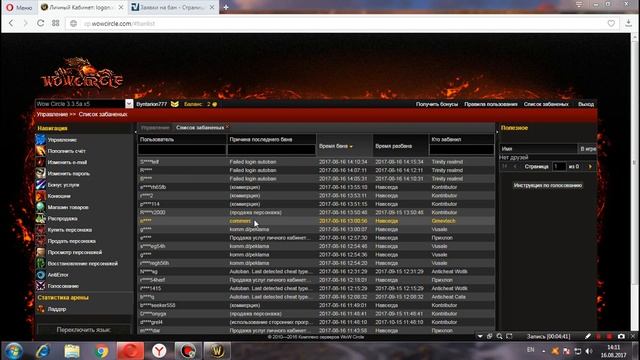Image resolution: width=640 pixels, height=360 pixels.
Task: Select ban row timed 2017-08-16 14:10:34
Action: 316,162
